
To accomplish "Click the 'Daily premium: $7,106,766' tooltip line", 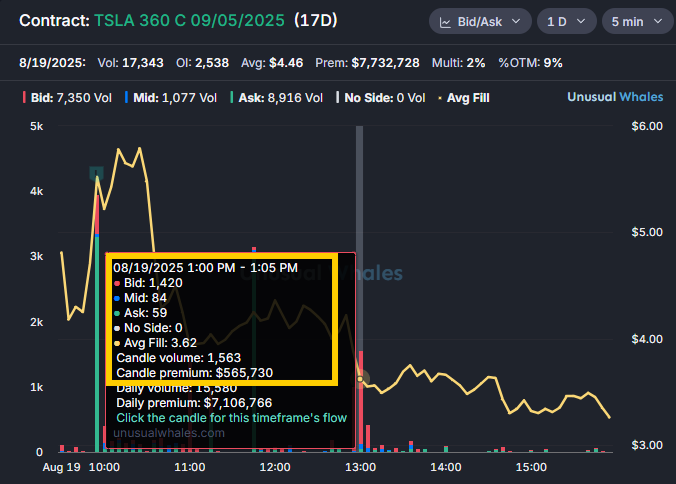I will click(194, 403).
